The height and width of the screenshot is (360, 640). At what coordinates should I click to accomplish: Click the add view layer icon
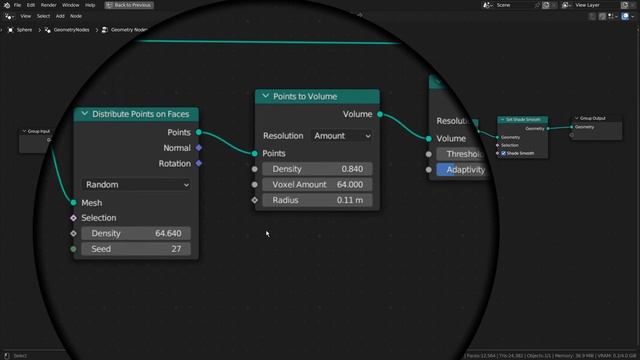(625, 5)
